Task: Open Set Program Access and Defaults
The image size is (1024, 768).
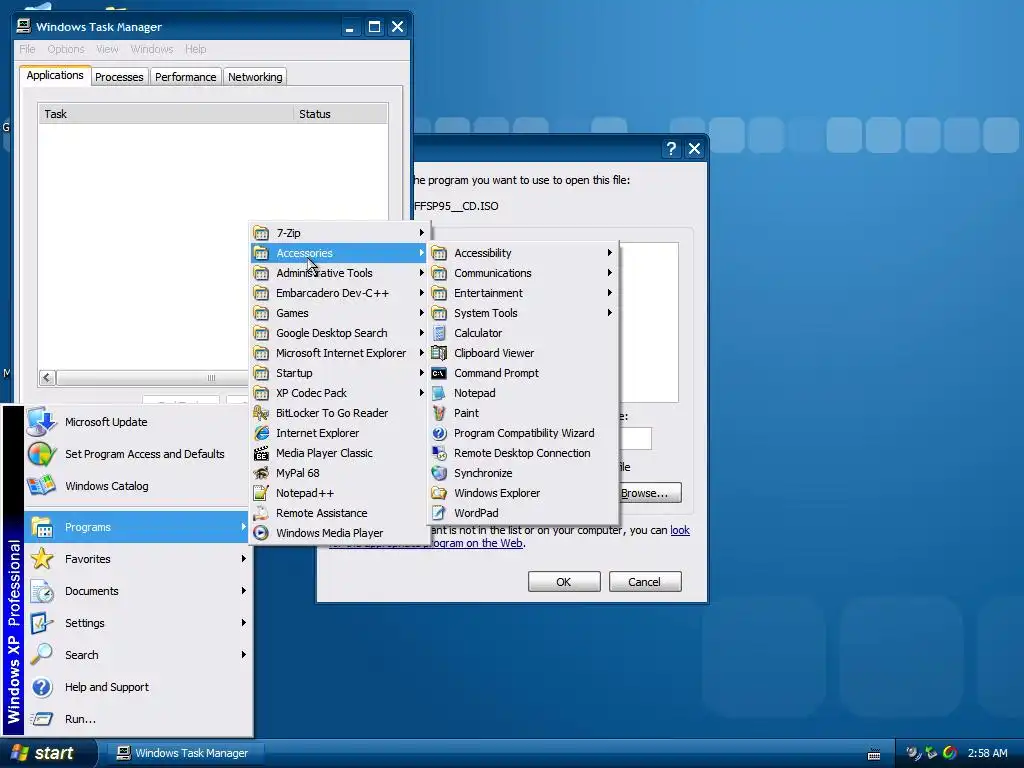Action: [138, 454]
